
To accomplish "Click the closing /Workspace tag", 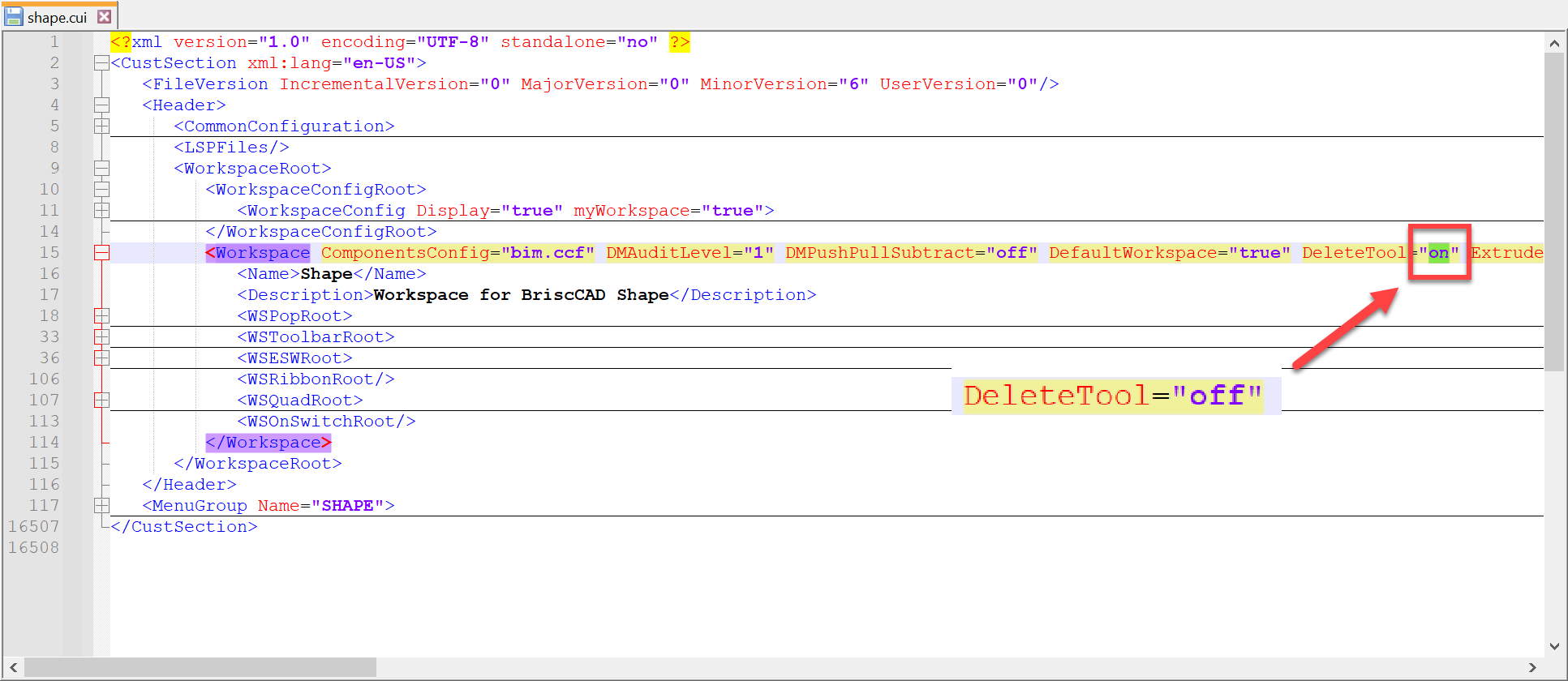I will [x=268, y=443].
